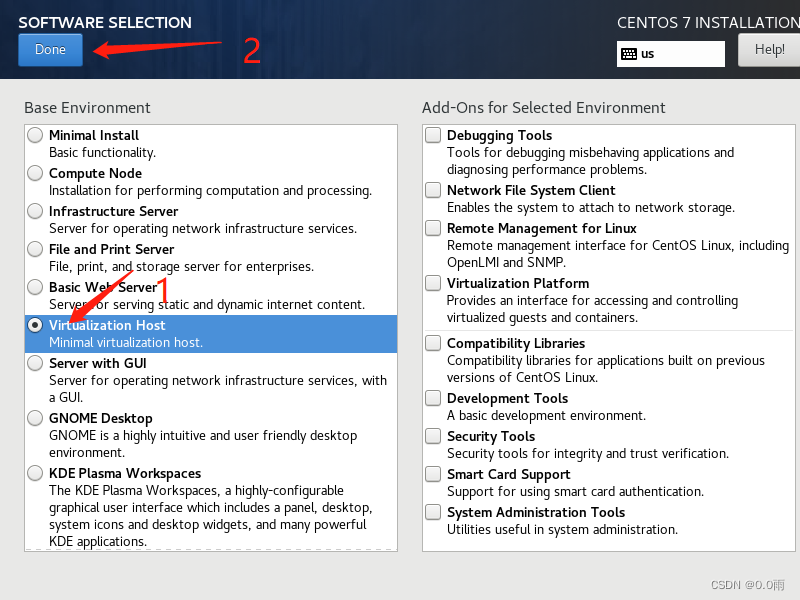Image resolution: width=800 pixels, height=600 pixels.
Task: Click the keyboard layout icon
Action: pyautogui.click(x=629, y=54)
